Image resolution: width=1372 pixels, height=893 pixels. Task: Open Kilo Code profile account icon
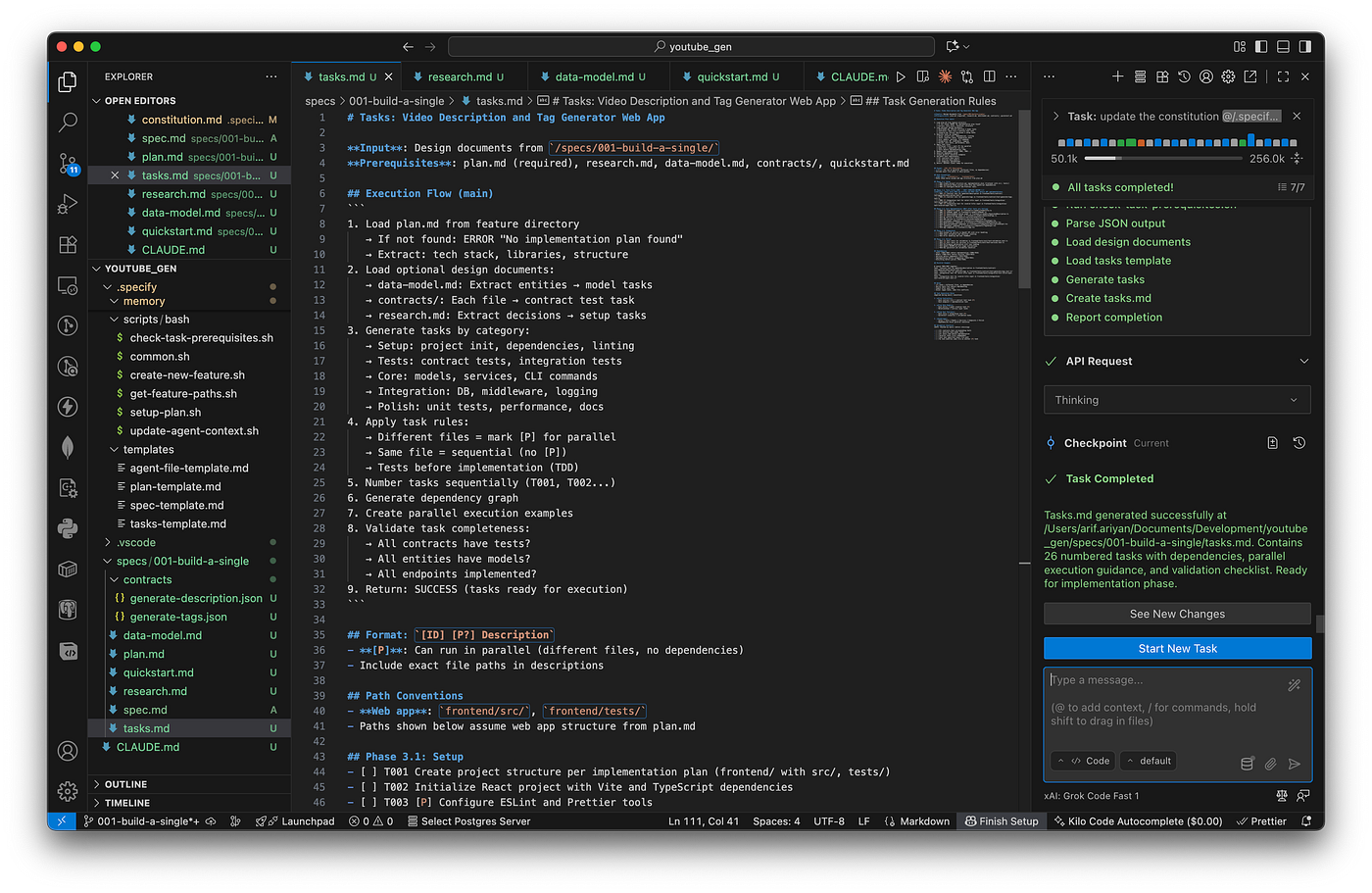1206,76
